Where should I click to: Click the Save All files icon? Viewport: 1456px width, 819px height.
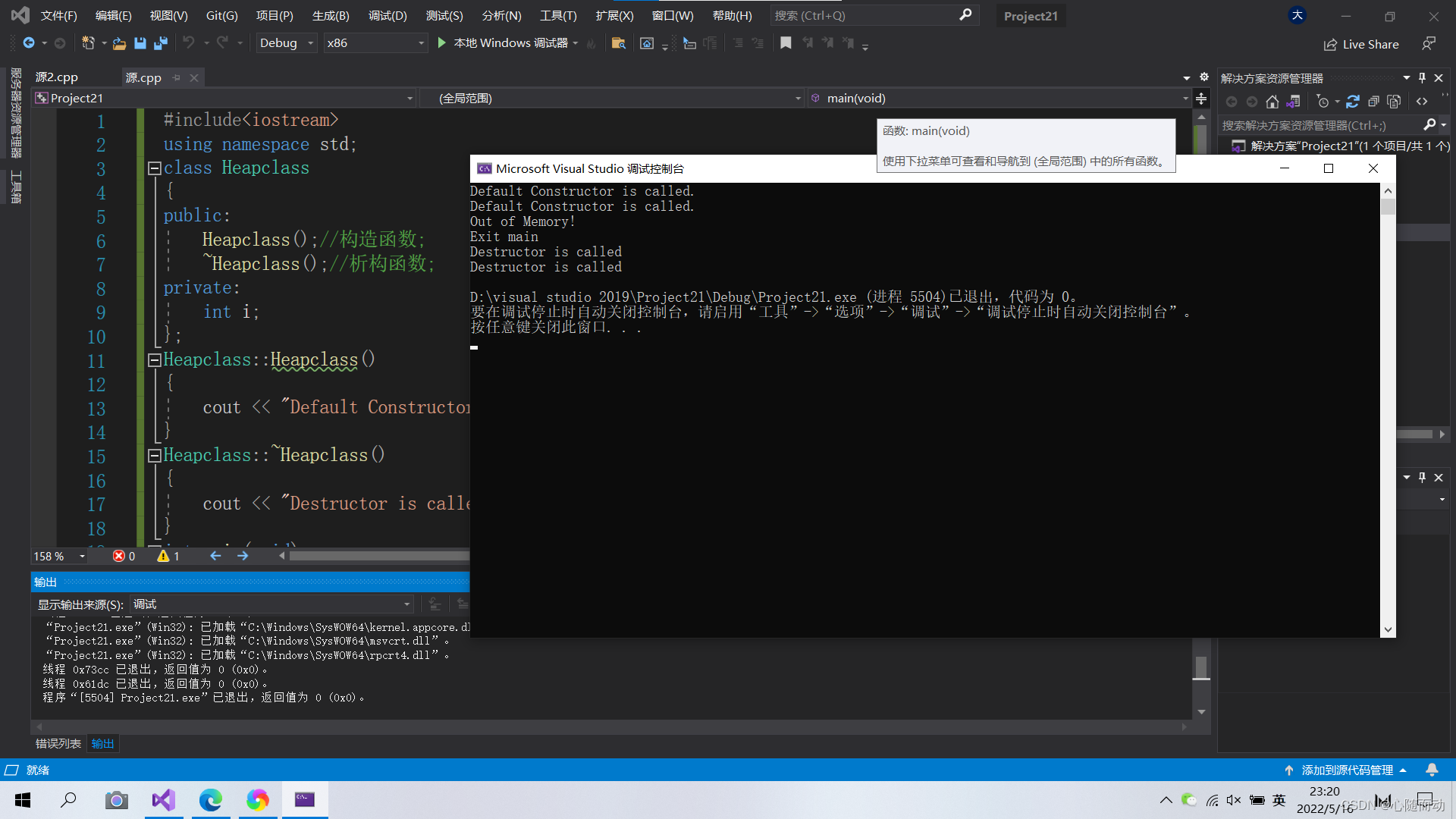[158, 43]
